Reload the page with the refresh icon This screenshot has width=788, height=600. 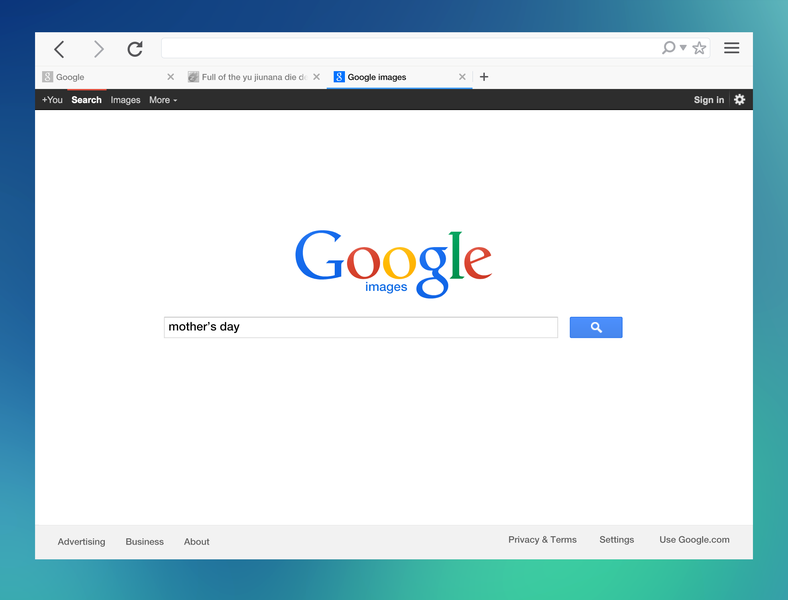tap(135, 49)
